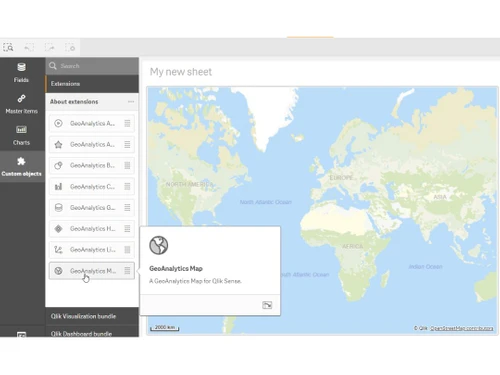Click the smart search selection tool icon
Screen dimensions: 500x375
point(8,48)
